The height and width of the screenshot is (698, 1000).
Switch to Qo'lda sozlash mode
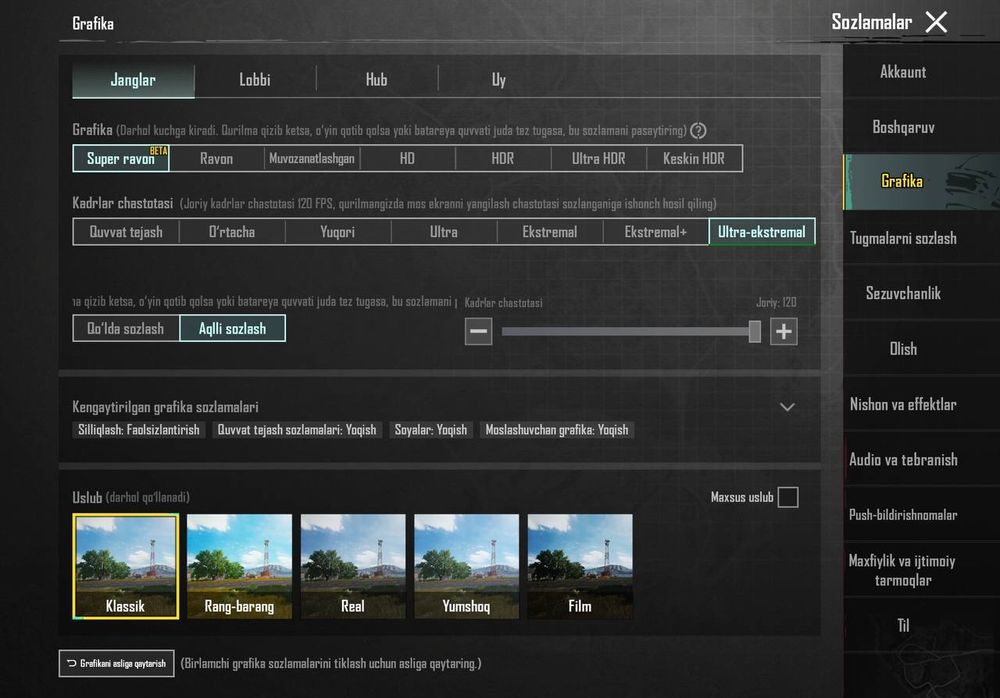point(126,329)
